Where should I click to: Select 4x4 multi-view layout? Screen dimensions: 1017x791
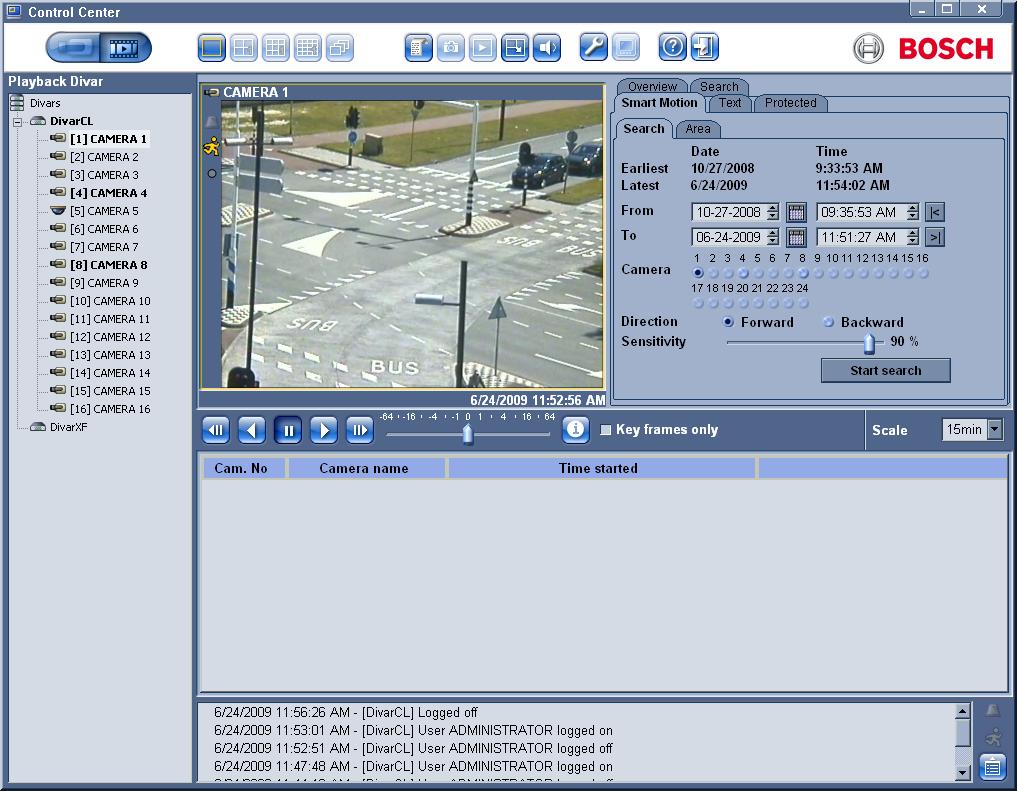(x=307, y=47)
